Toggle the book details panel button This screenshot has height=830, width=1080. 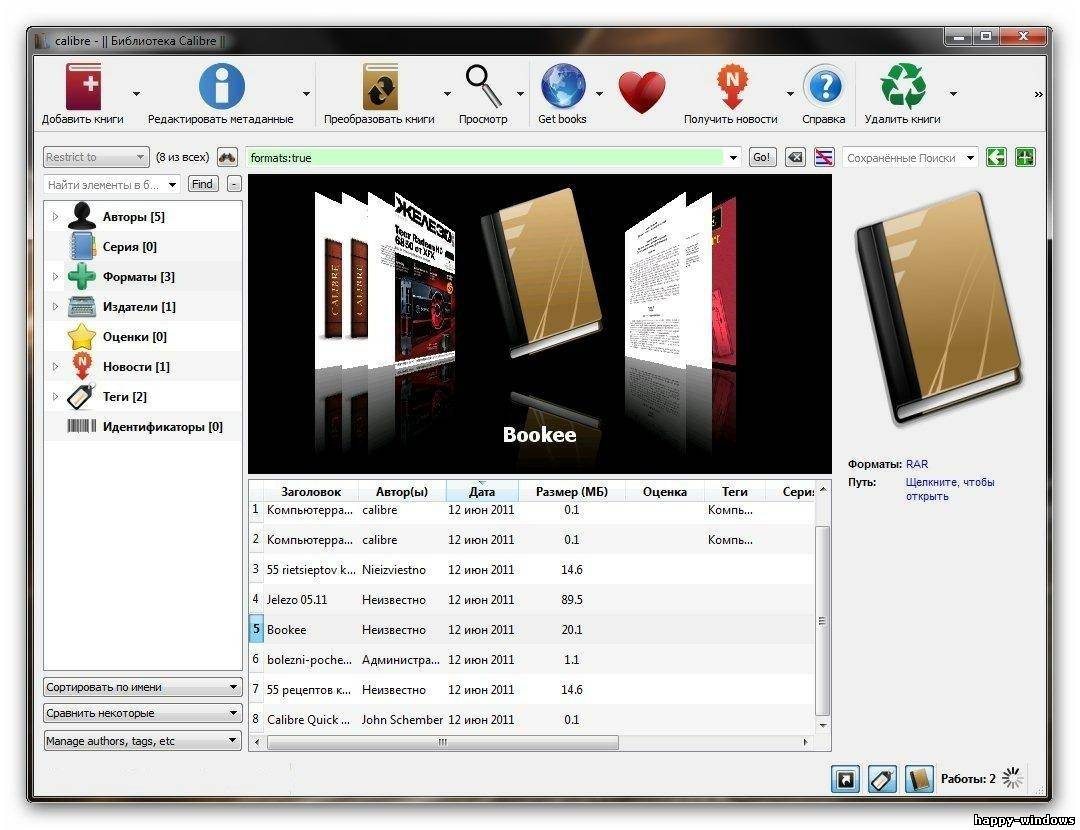pos(919,779)
